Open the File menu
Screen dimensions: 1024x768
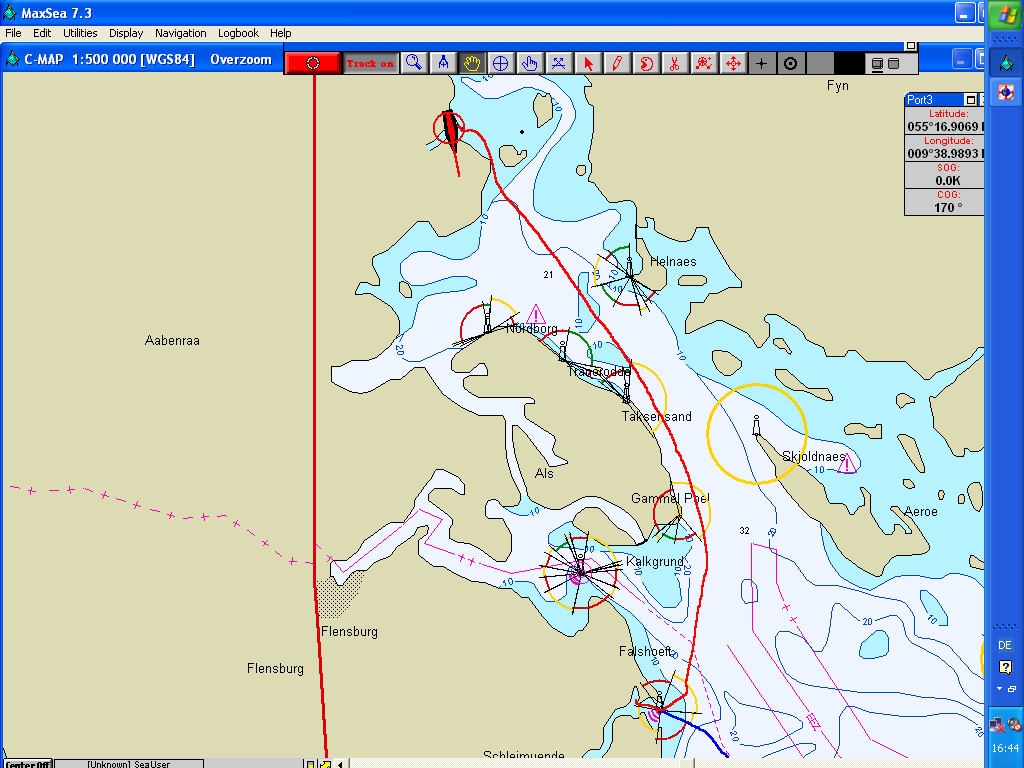13,33
